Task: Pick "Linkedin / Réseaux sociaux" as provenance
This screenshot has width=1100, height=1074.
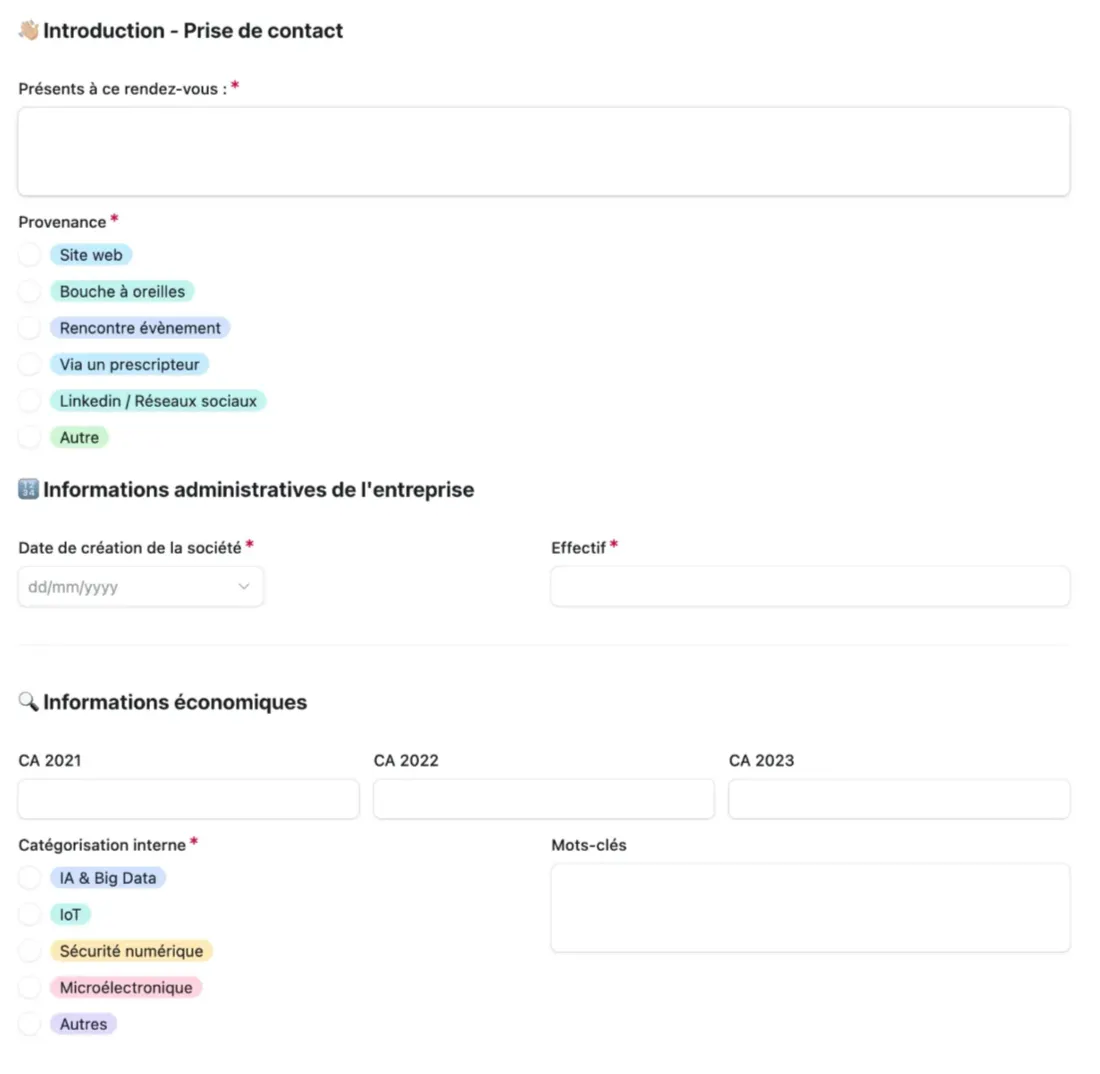Action: coord(29,400)
